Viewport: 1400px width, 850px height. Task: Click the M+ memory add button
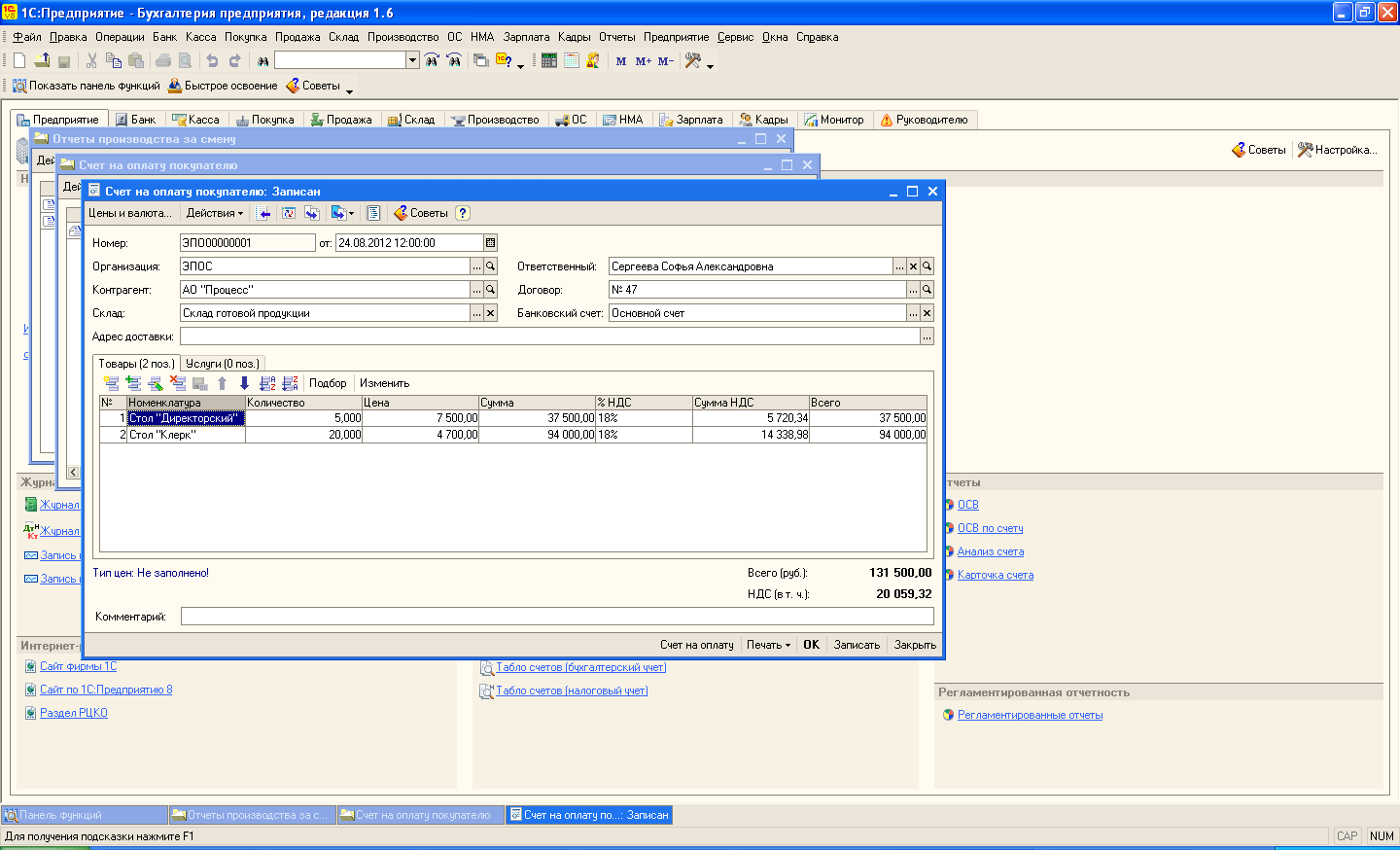pos(644,60)
